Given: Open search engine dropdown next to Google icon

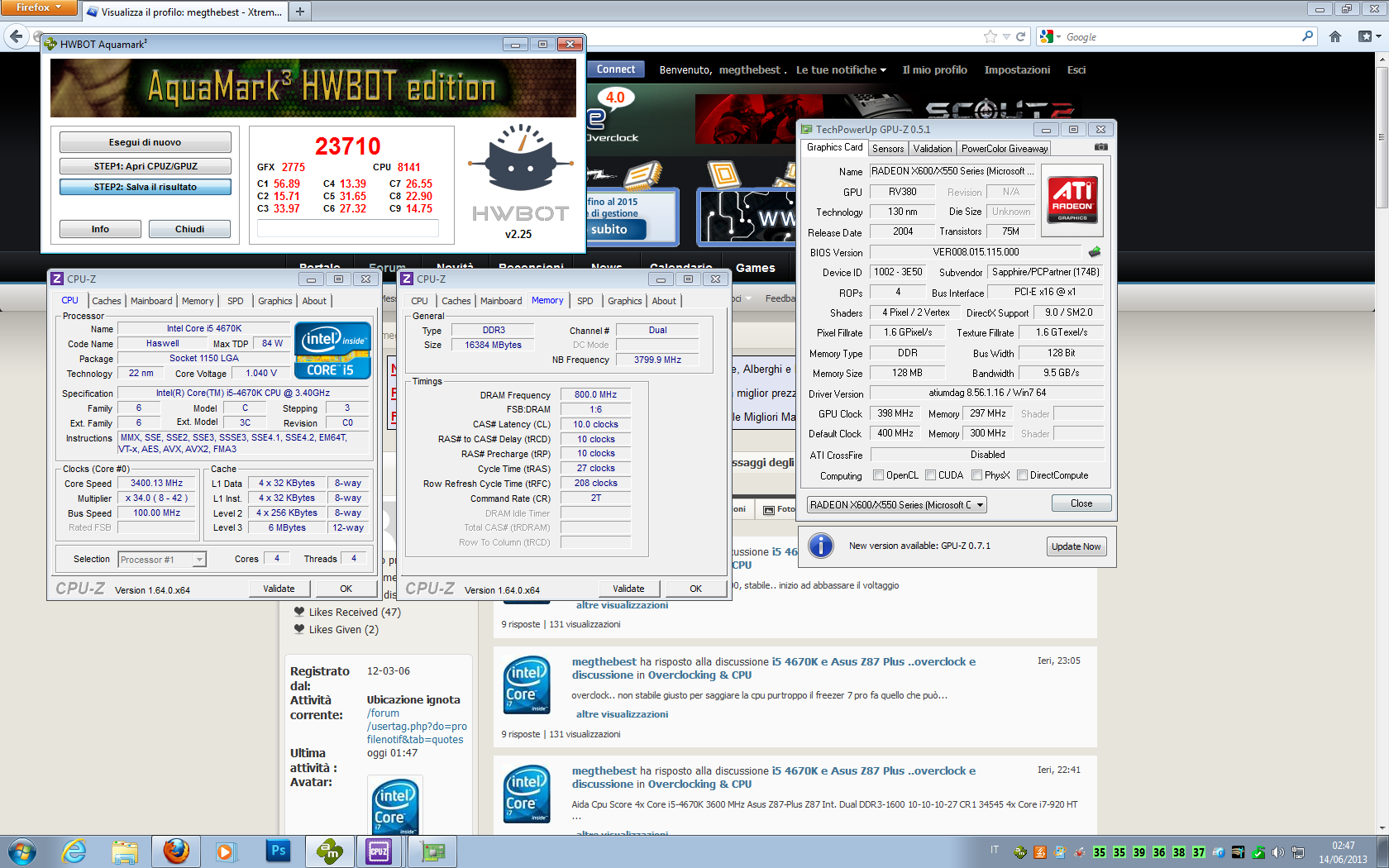Looking at the screenshot, I should pyautogui.click(x=1058, y=37).
